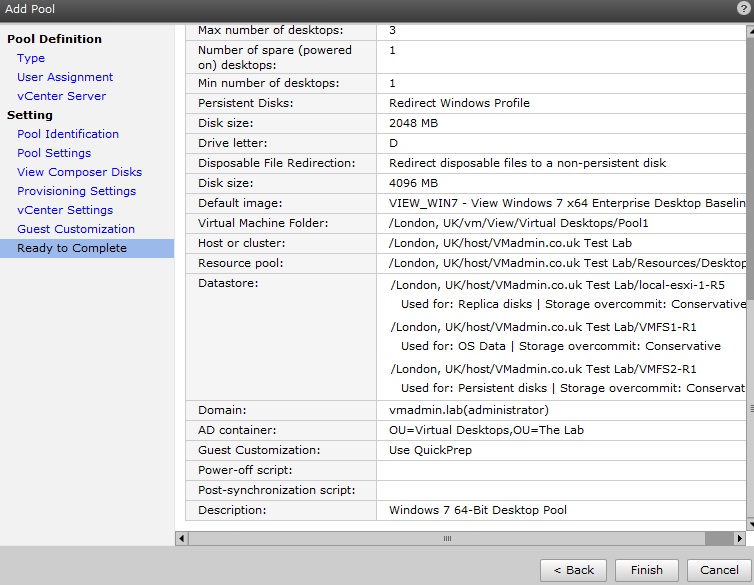Click 'Used for: Persistent disks' line
Viewport: 754px width, 585px height.
point(573,388)
